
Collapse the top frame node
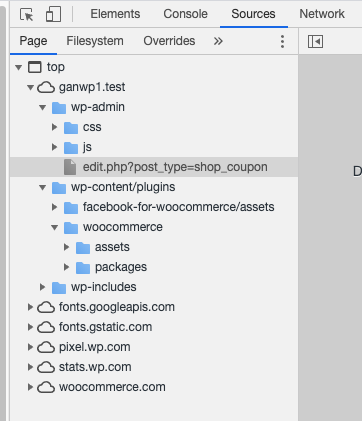point(19,67)
